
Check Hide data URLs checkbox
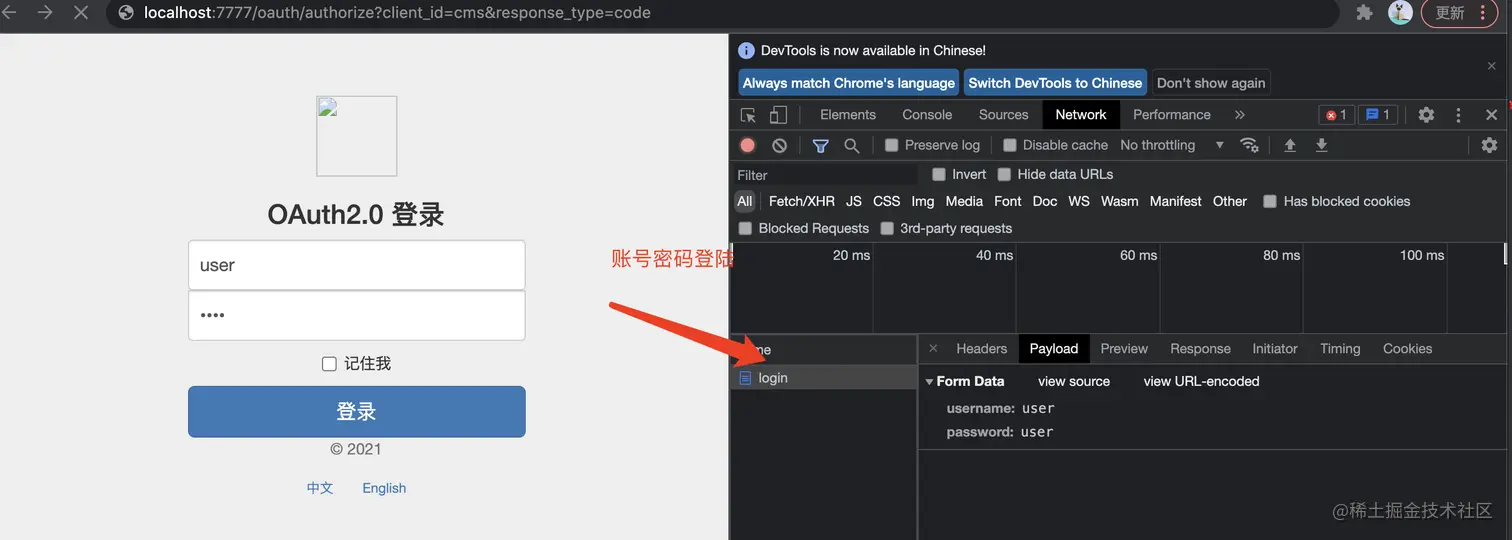coord(1004,174)
